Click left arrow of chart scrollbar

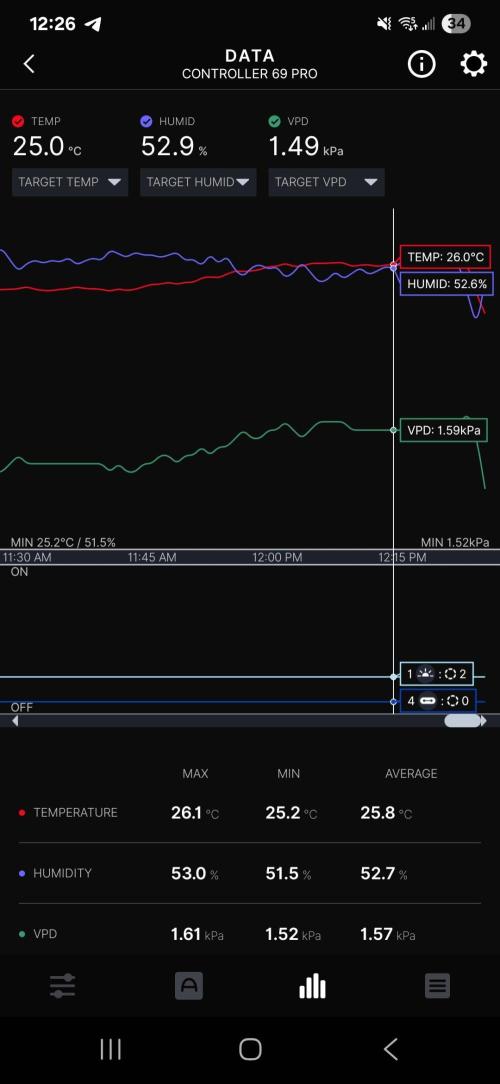point(15,721)
